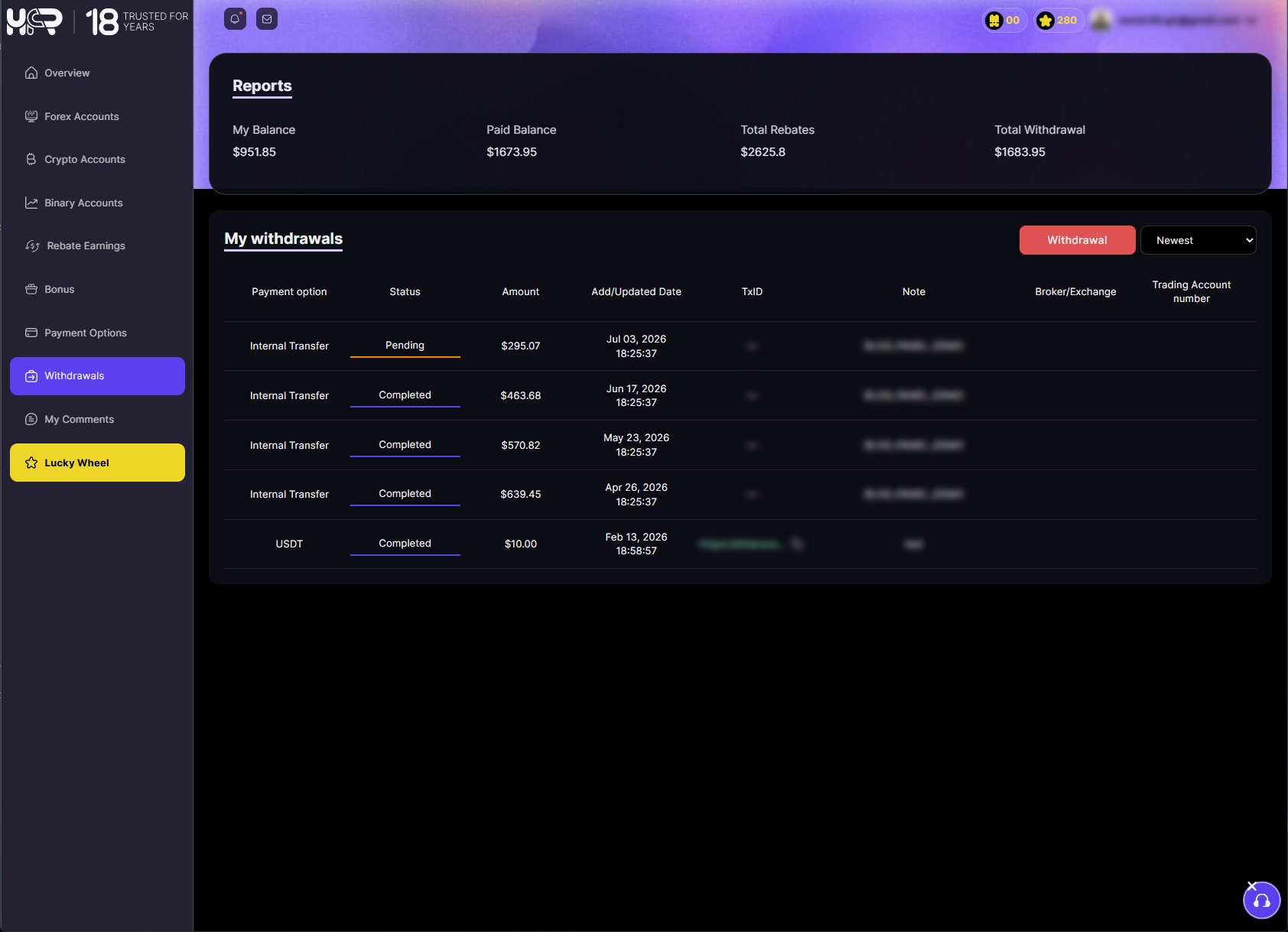The width and height of the screenshot is (1288, 932).
Task: Click the Completed status for $10.00
Action: (x=405, y=544)
